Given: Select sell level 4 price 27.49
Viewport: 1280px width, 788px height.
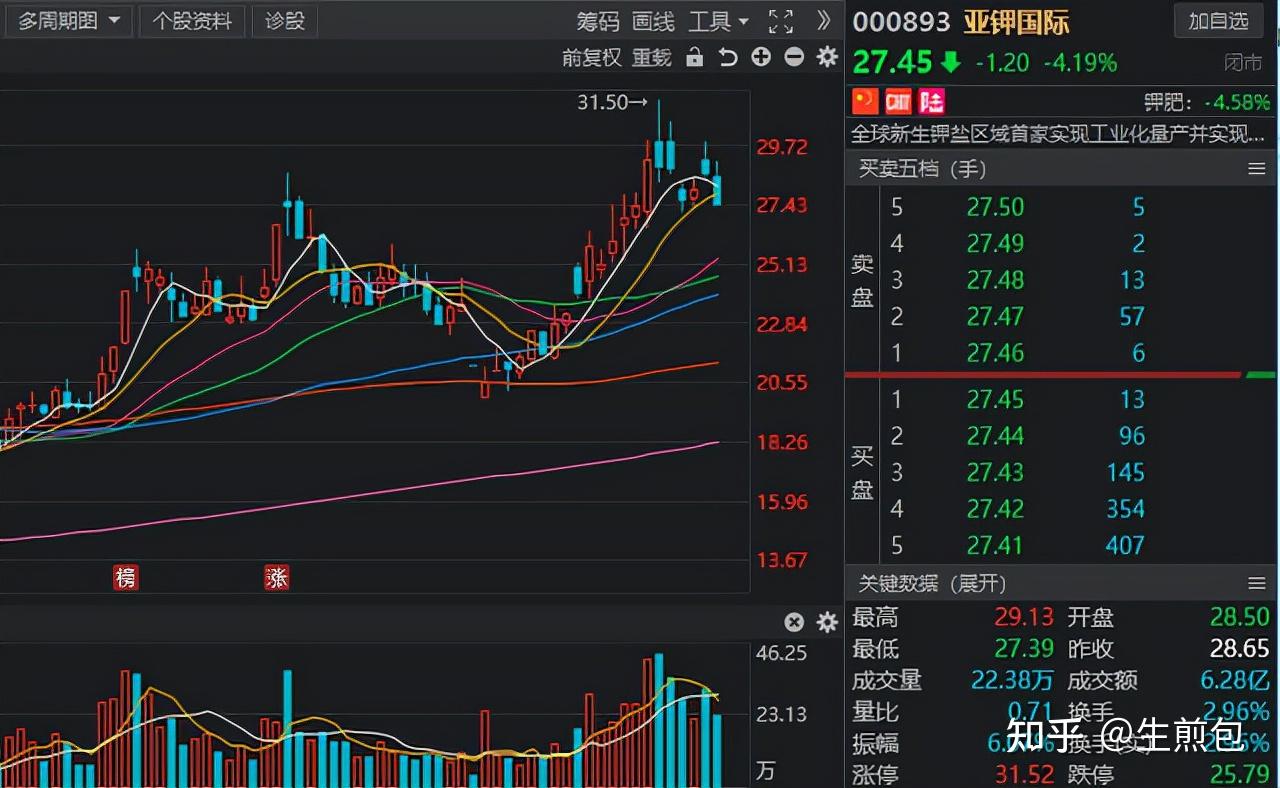Looking at the screenshot, I should (995, 243).
